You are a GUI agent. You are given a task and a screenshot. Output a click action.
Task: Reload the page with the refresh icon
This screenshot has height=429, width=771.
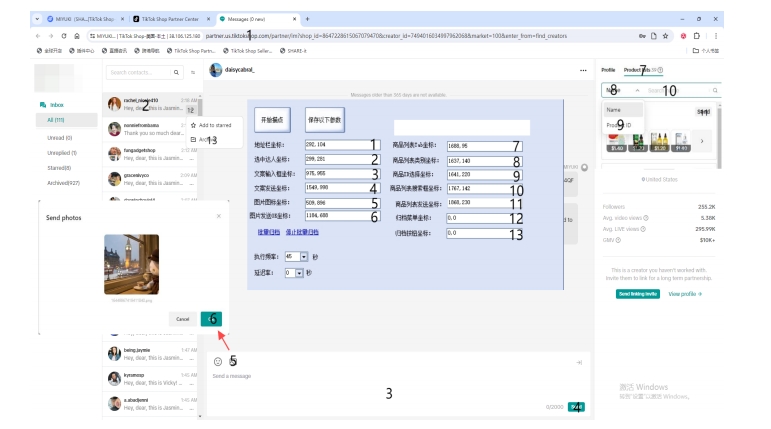64,36
